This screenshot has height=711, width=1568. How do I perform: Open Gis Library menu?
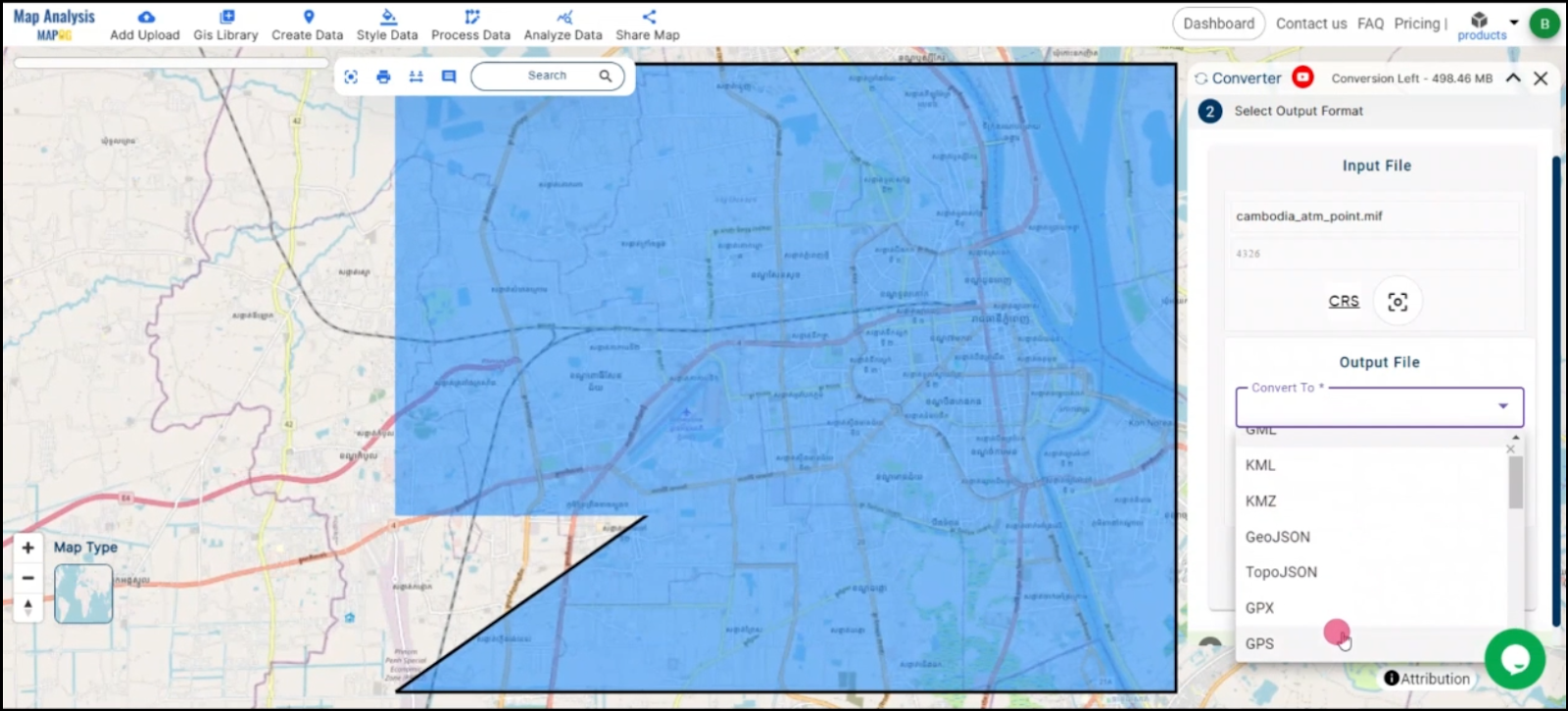[225, 25]
